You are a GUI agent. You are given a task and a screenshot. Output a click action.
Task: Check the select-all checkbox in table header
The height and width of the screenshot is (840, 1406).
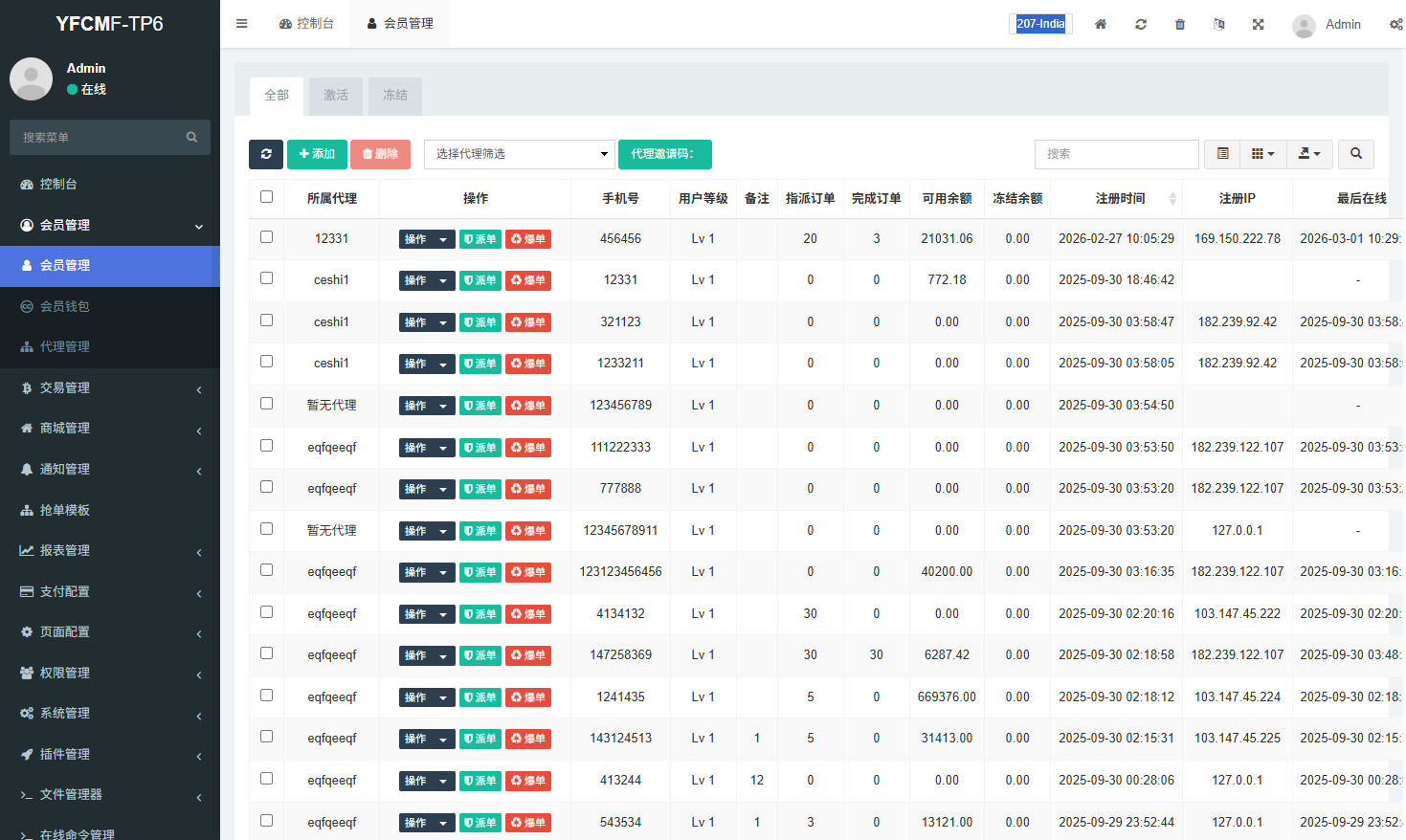coord(267,197)
